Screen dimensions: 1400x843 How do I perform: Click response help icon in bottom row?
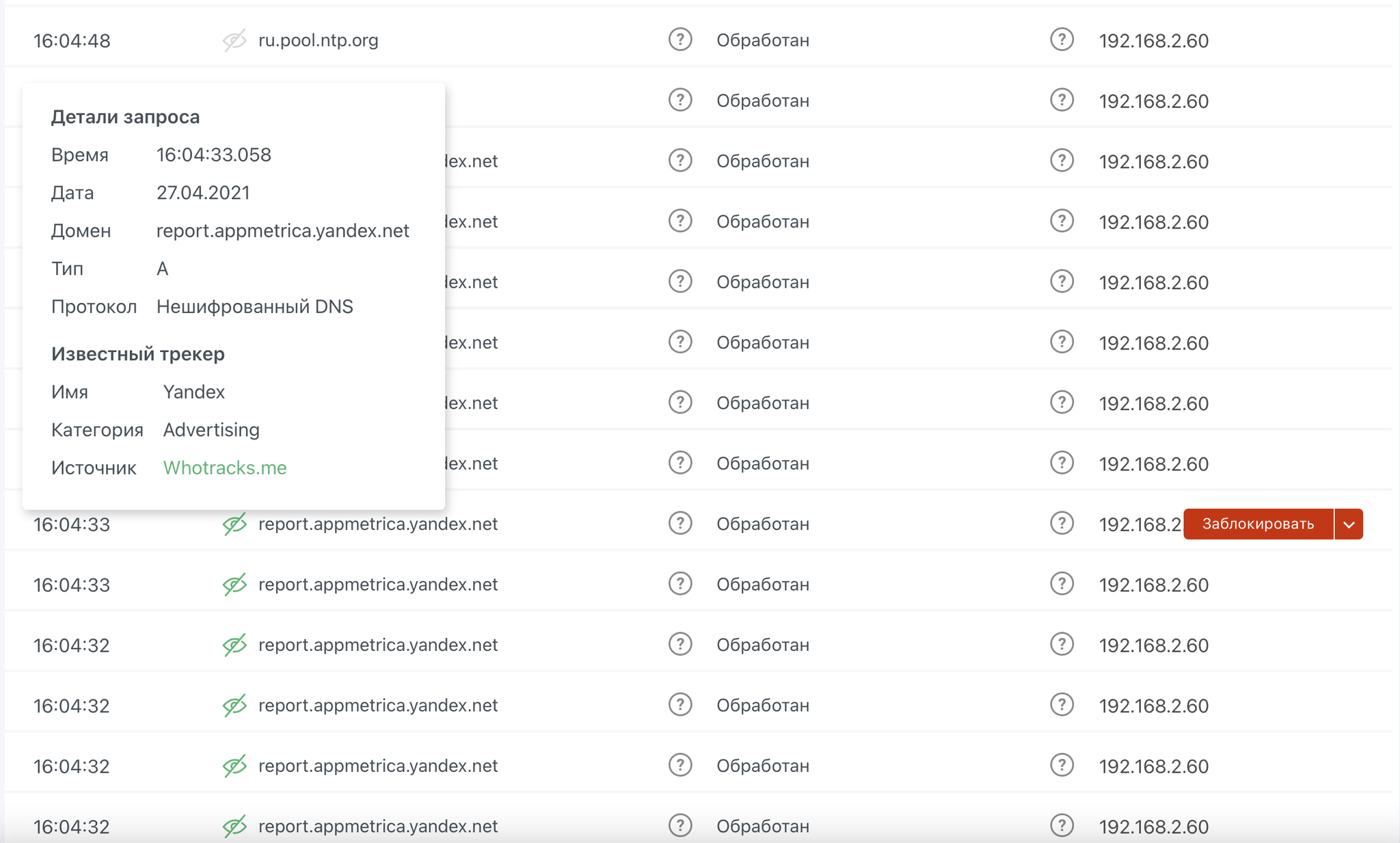click(x=680, y=826)
